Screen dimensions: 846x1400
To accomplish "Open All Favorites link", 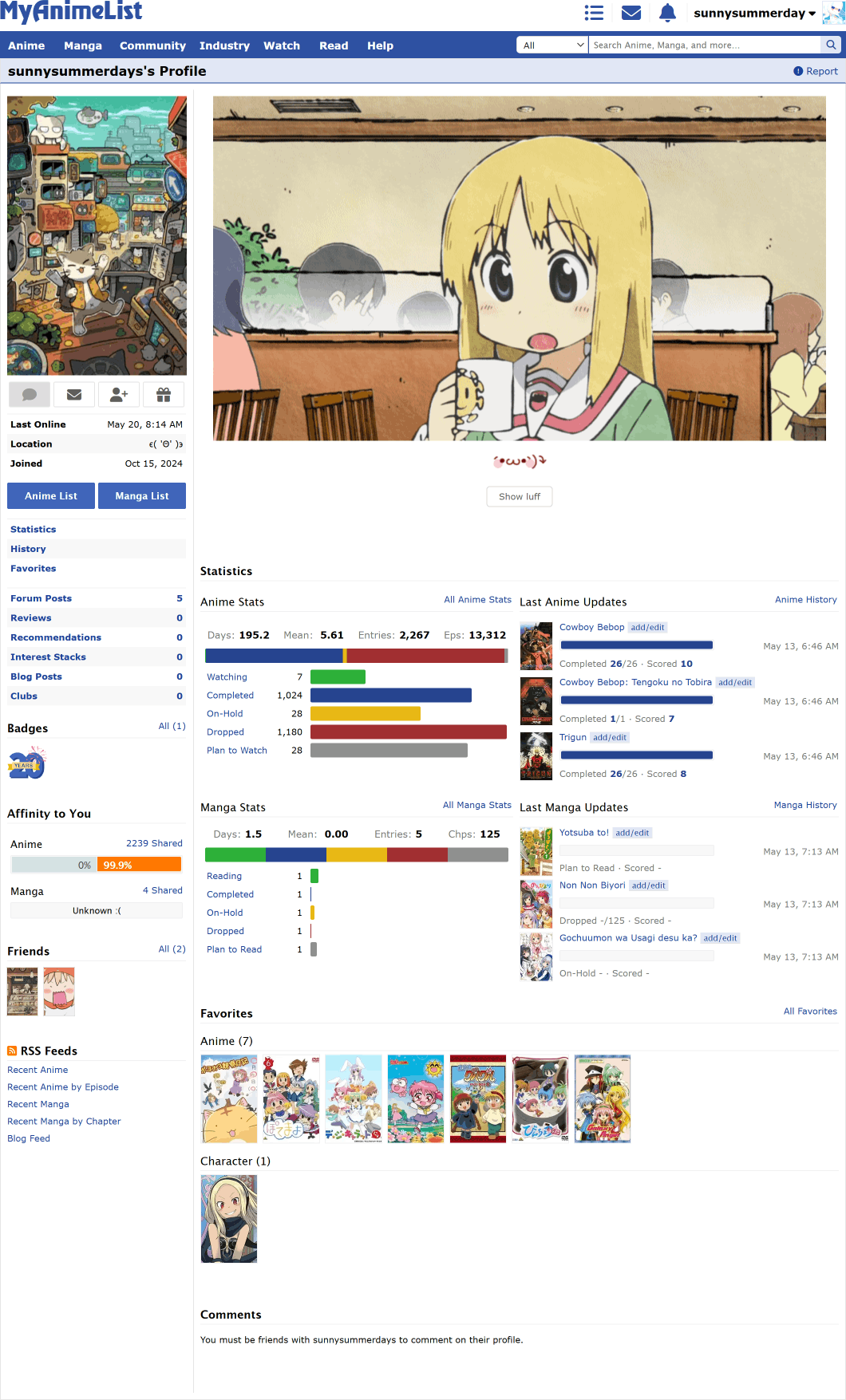I will 810,1012.
